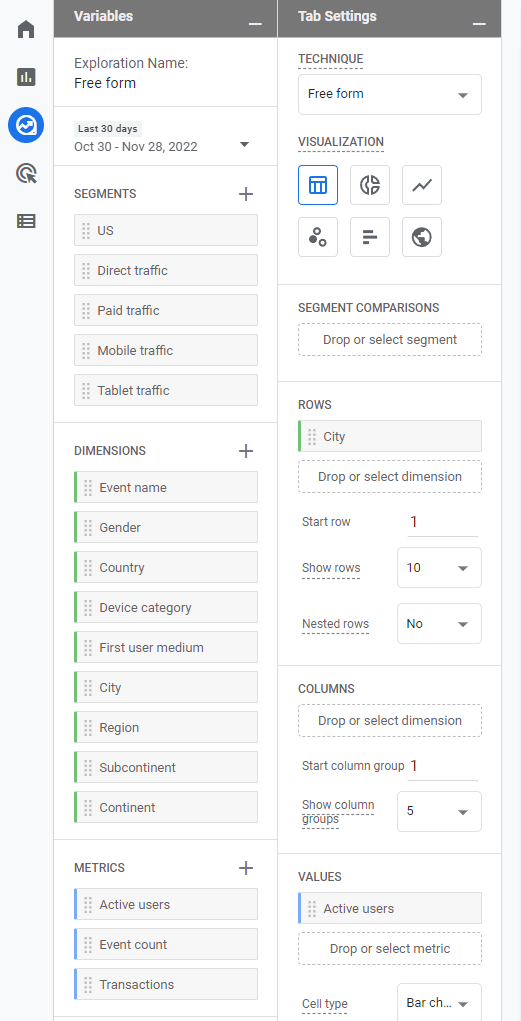Click the Start row input field
Screen dimensions: 521x1021
click(x=443, y=522)
